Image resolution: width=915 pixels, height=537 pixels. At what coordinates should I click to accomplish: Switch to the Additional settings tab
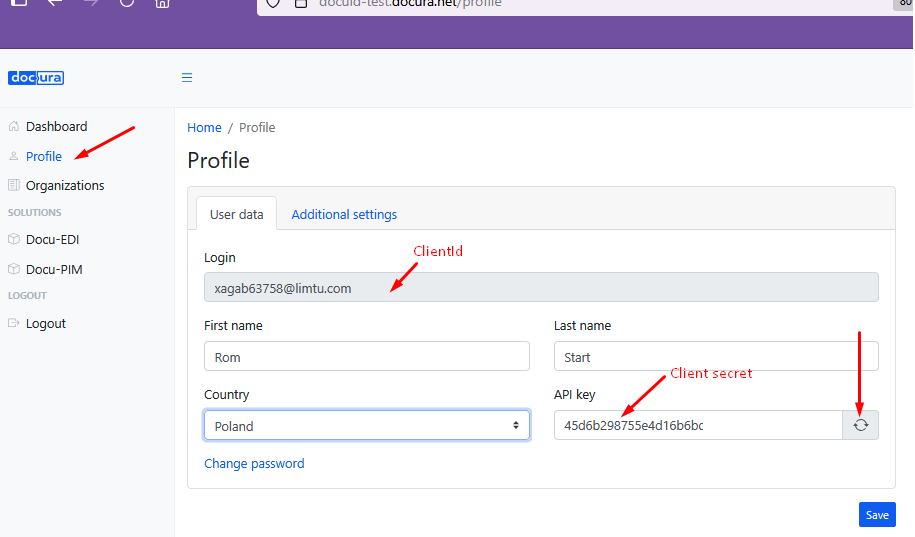click(x=344, y=214)
